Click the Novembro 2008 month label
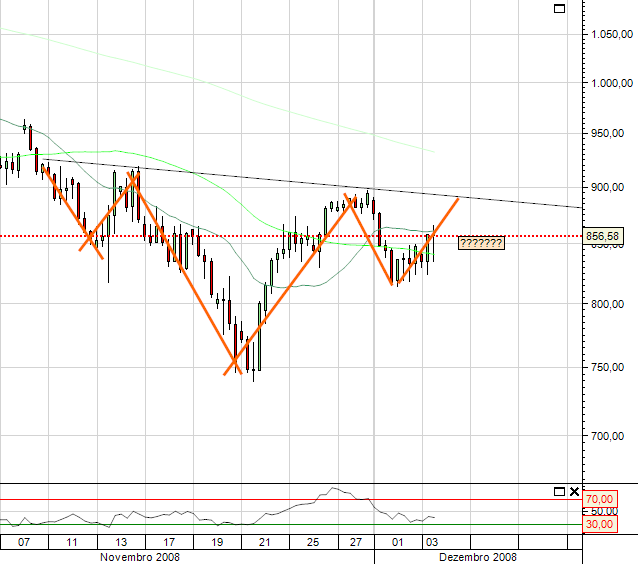 click(x=140, y=557)
